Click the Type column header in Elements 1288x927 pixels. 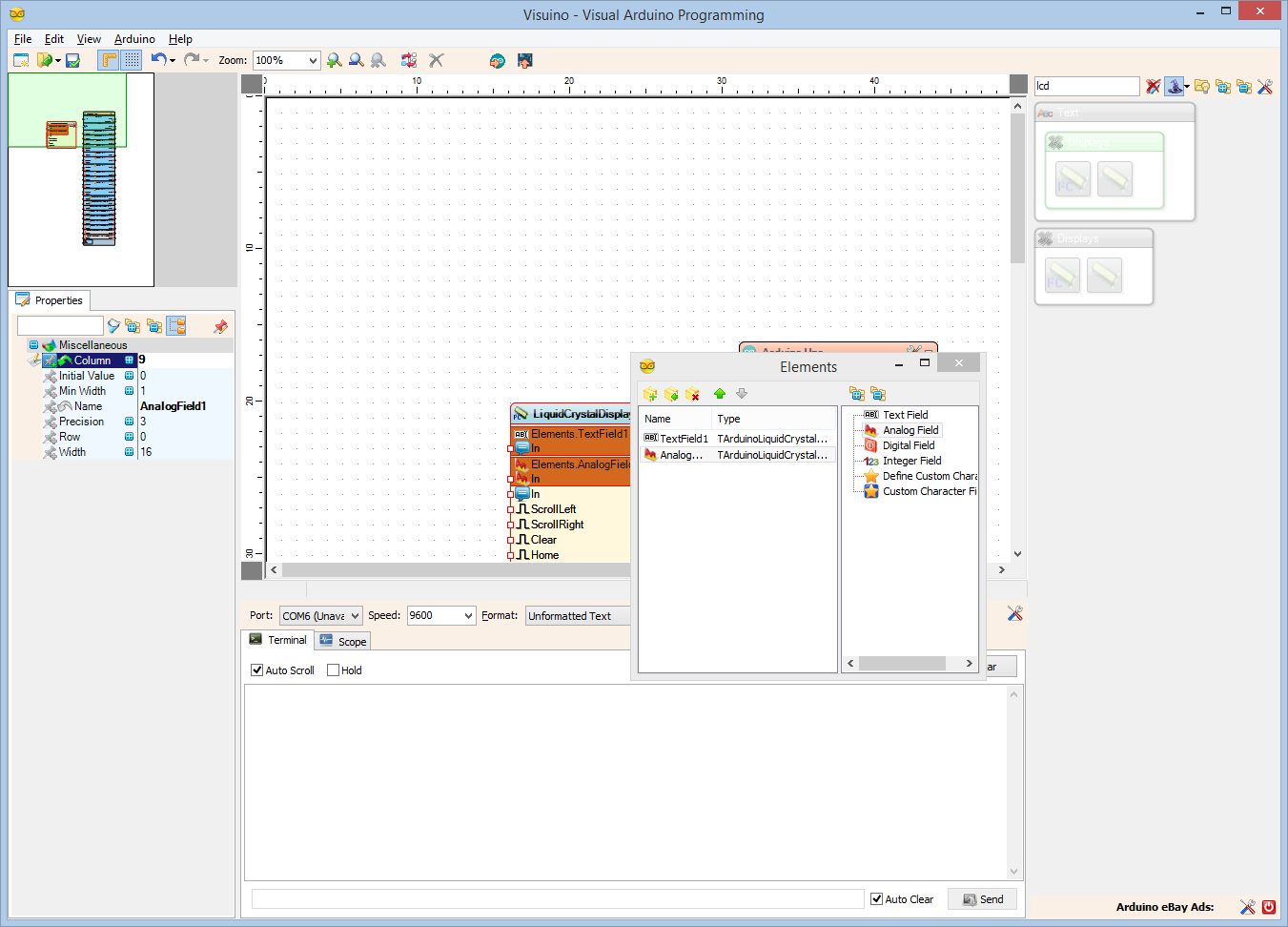(x=774, y=419)
